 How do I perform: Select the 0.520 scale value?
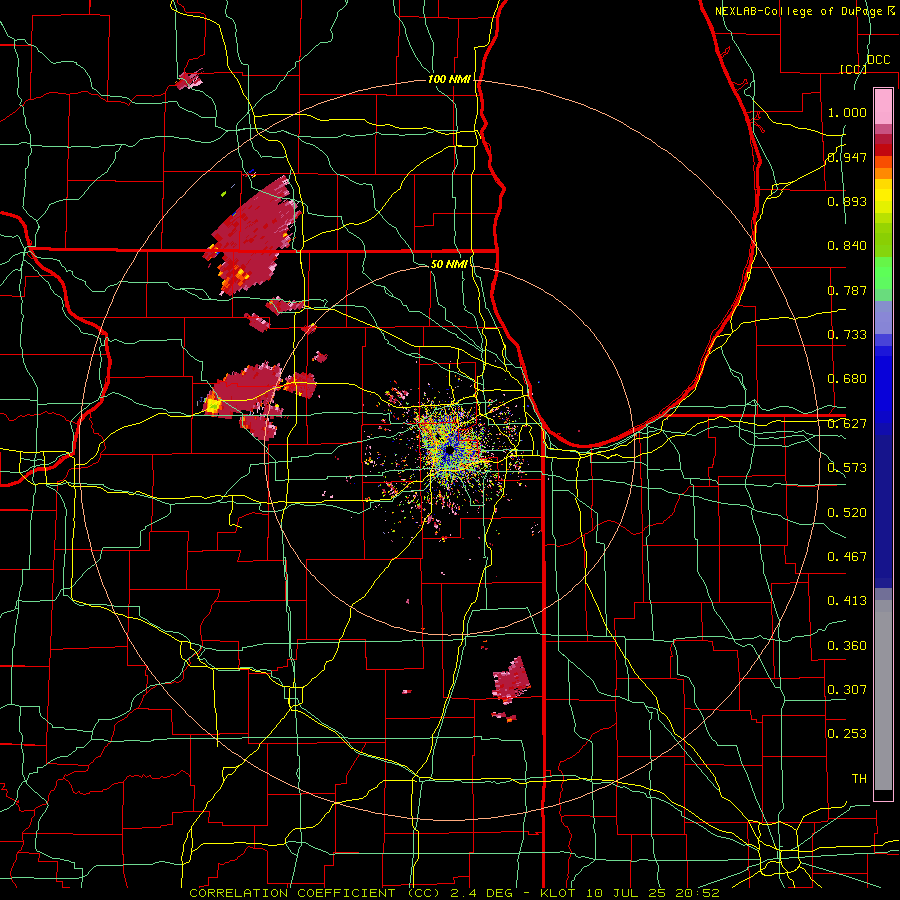click(847, 513)
